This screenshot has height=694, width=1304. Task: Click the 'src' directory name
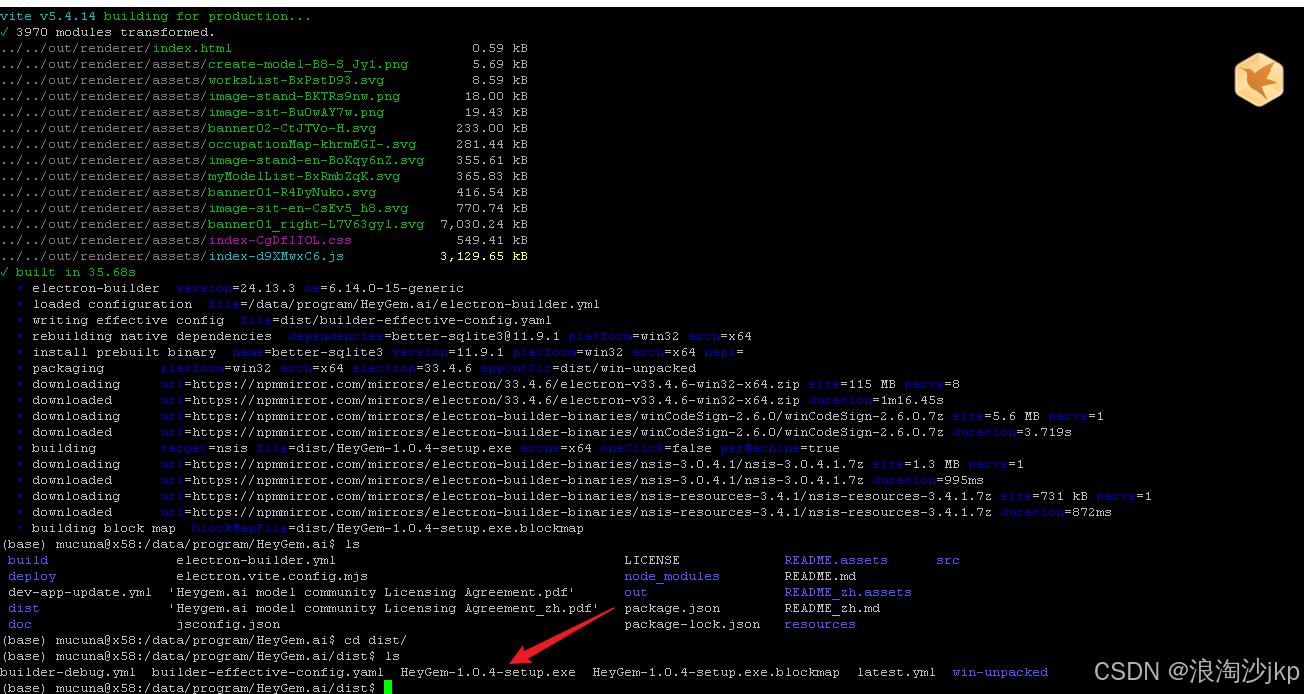948,560
